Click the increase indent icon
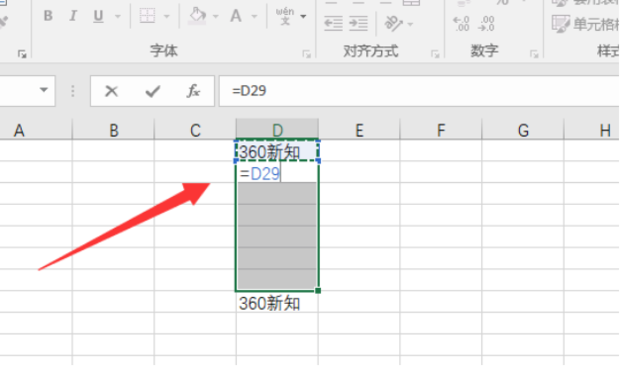The height and width of the screenshot is (374, 620). [358, 24]
